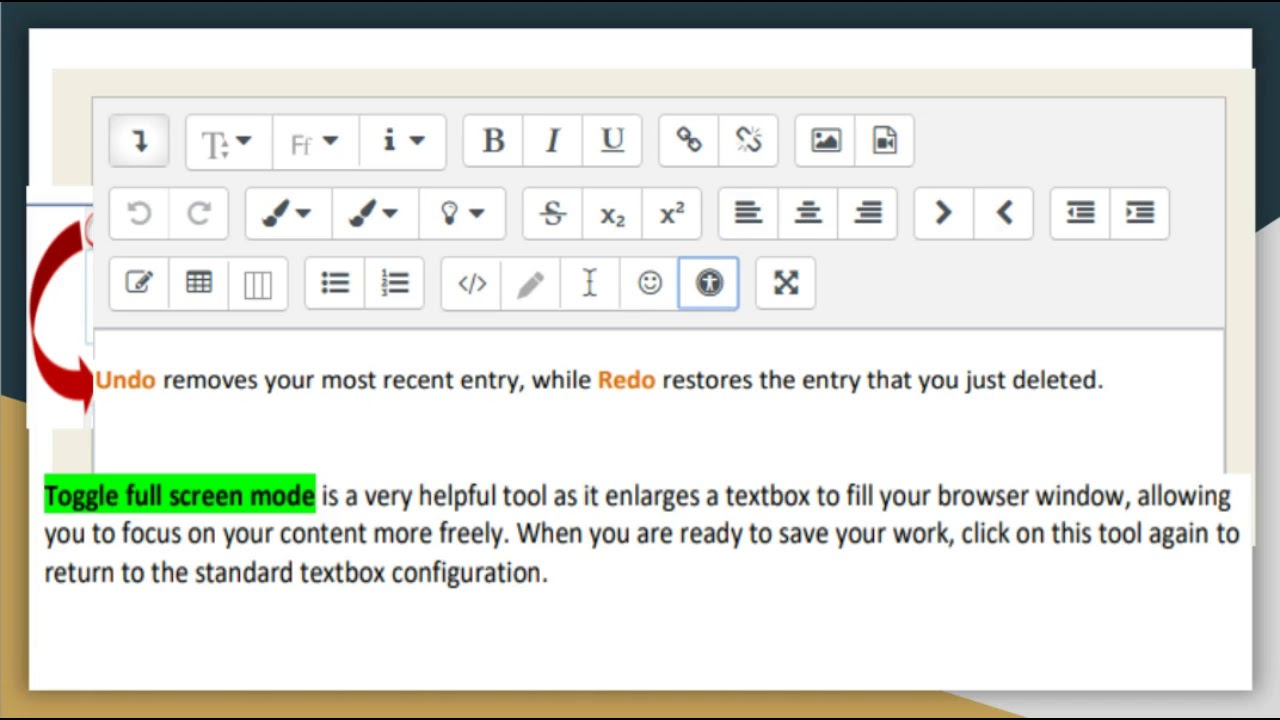This screenshot has height=720, width=1280.
Task: Toggle full screen mode icon
Action: pos(786,284)
